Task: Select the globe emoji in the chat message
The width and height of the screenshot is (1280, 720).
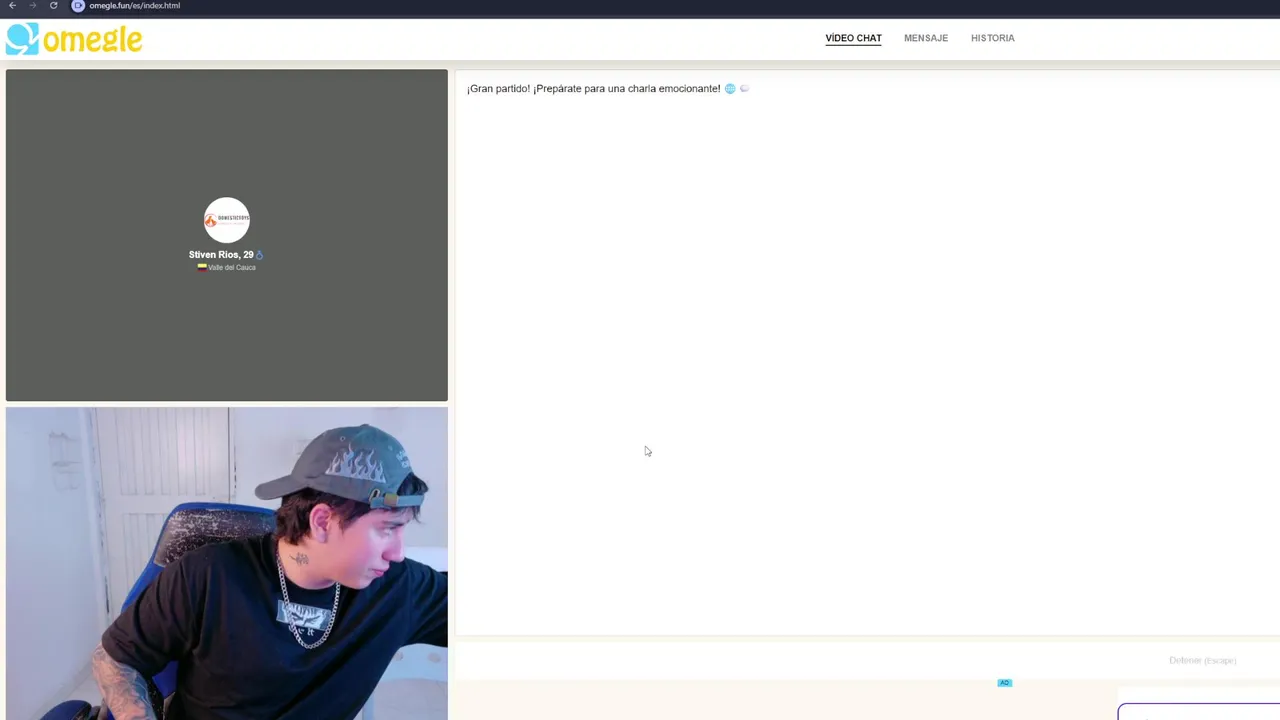Action: pyautogui.click(x=730, y=89)
